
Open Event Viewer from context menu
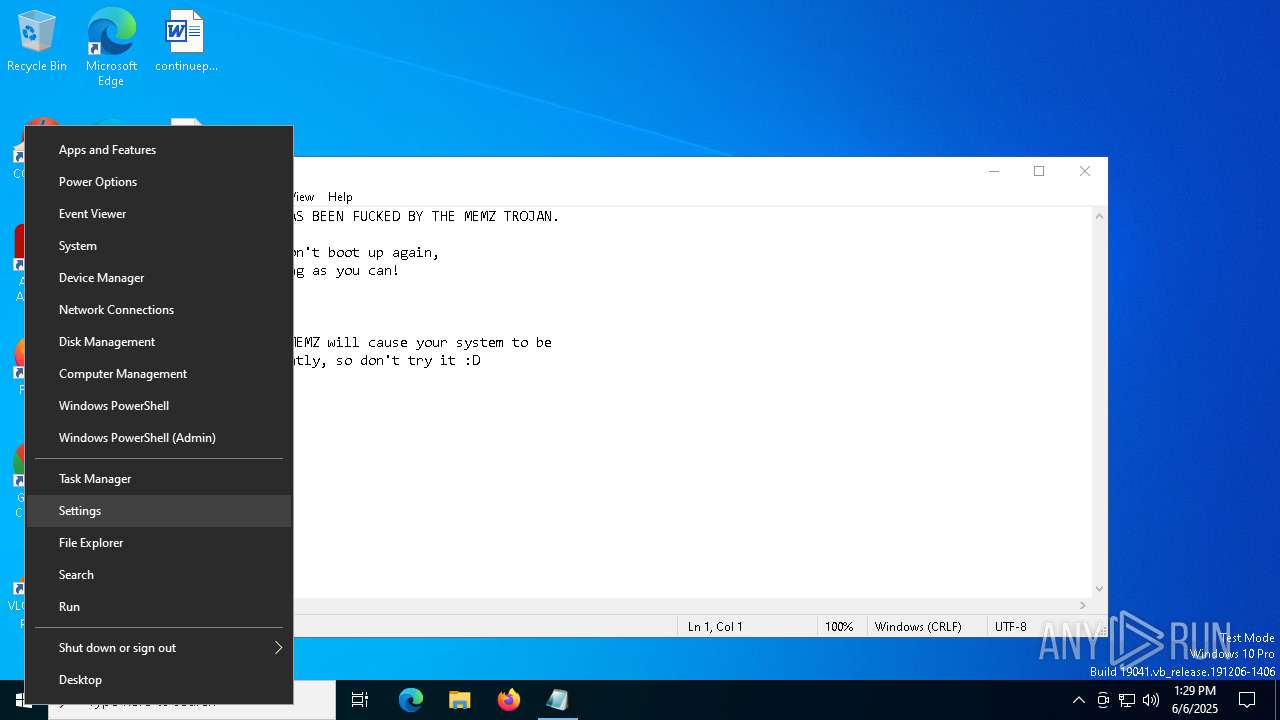click(x=159, y=214)
